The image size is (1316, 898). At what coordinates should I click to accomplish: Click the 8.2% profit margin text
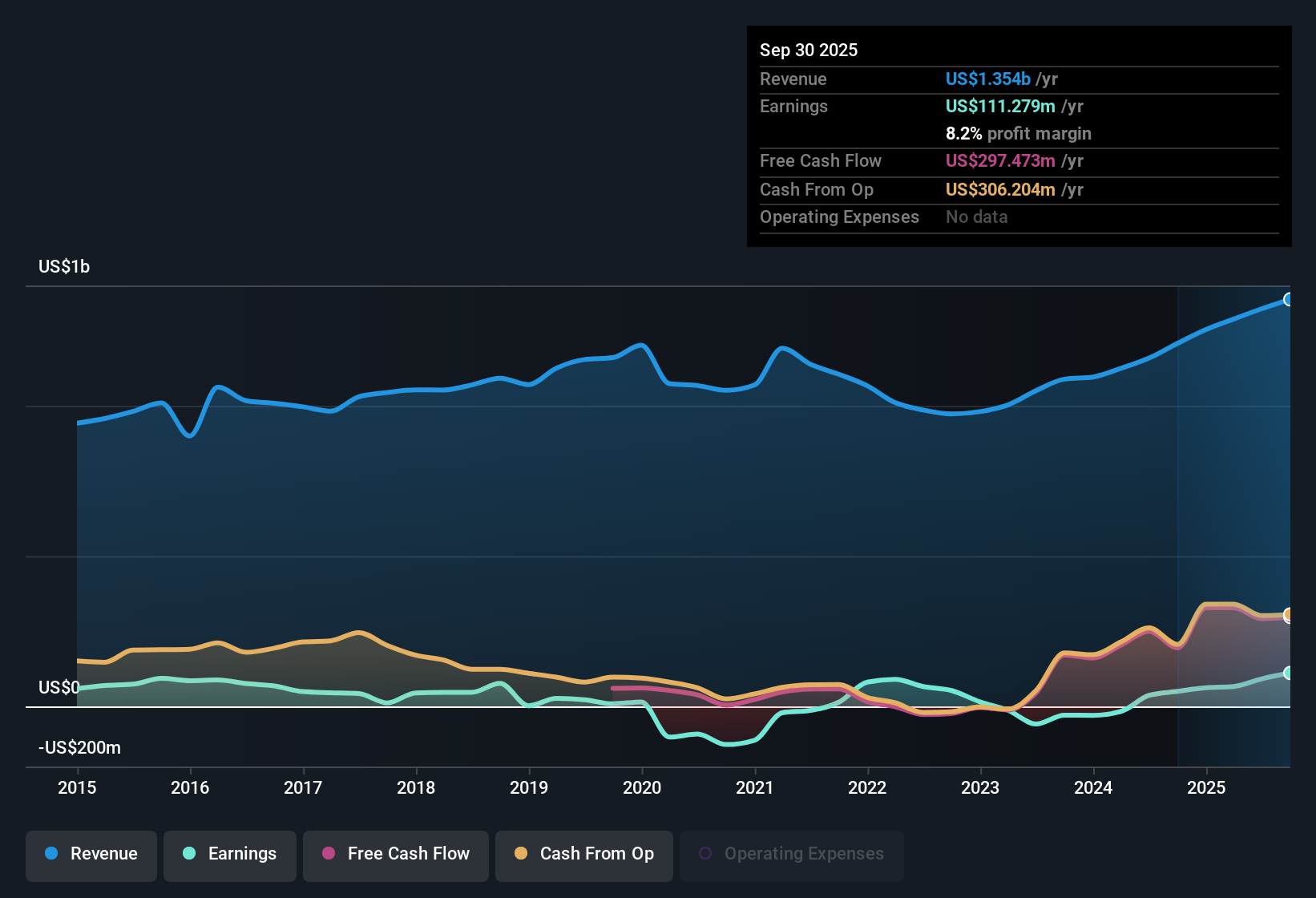tap(1018, 134)
